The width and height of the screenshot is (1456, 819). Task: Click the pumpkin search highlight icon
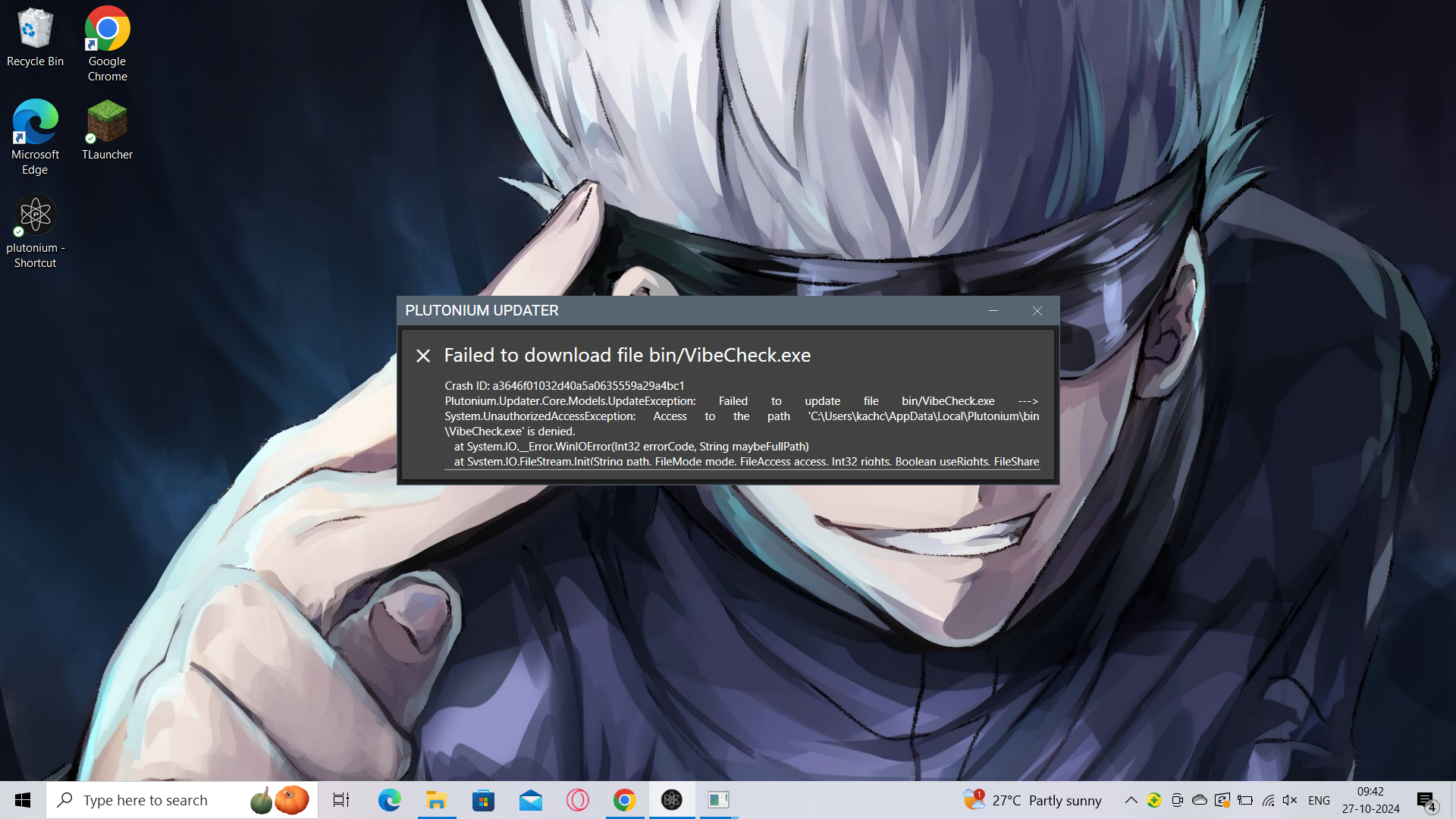click(280, 800)
